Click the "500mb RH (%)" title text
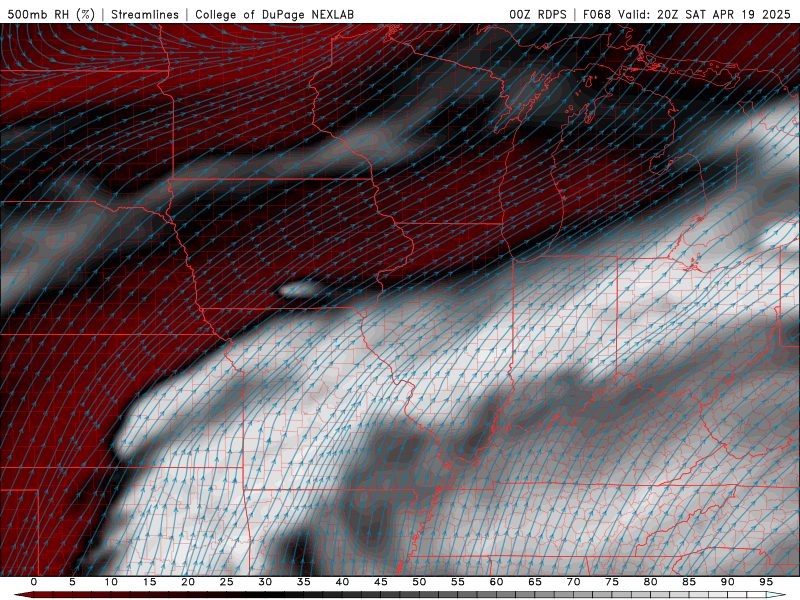 51,14
